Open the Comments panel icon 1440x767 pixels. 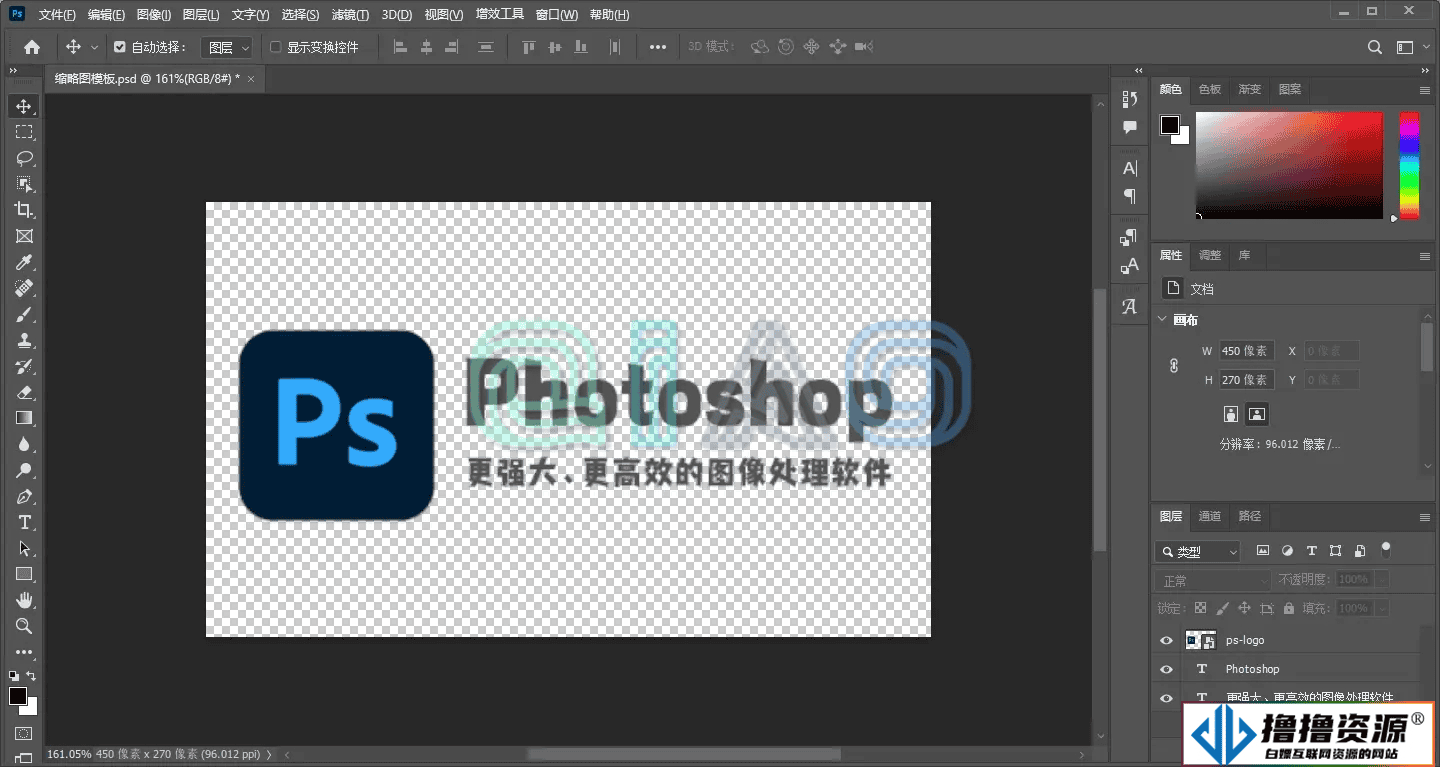[x=1130, y=127]
